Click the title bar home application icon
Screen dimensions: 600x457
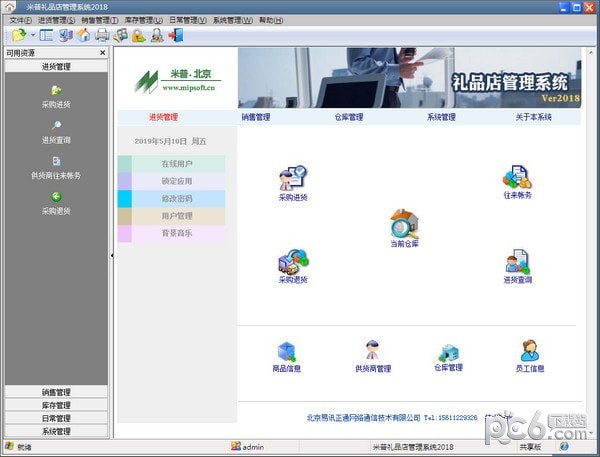click(10, 7)
